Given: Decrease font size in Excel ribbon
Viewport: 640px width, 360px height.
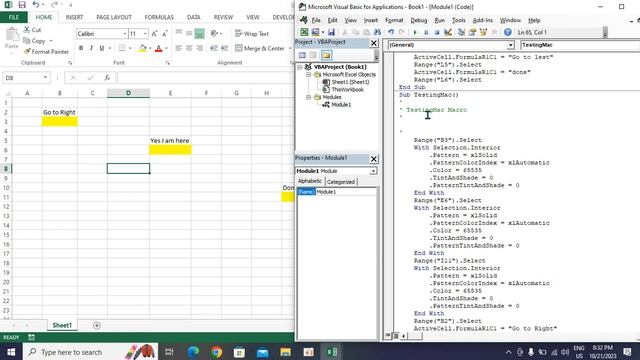Looking at the screenshot, I should click(164, 34).
